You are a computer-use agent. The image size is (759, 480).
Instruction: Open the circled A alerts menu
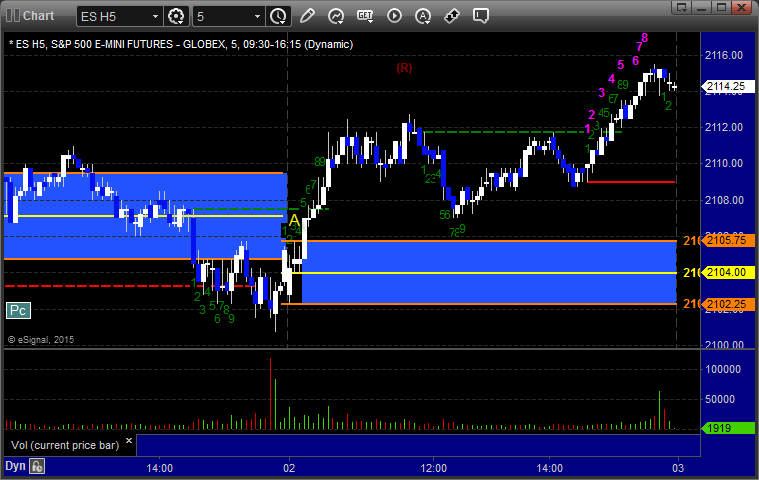click(x=423, y=16)
